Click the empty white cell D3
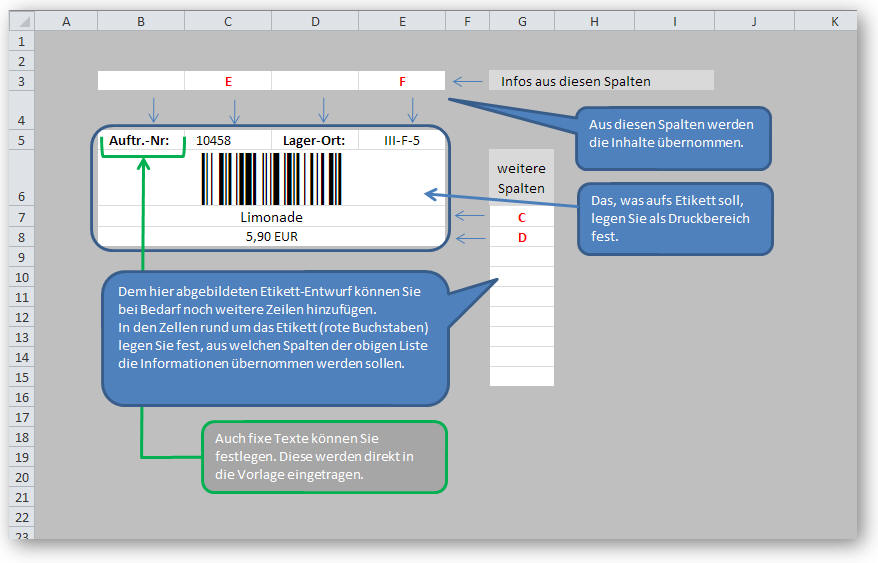 [x=315, y=81]
